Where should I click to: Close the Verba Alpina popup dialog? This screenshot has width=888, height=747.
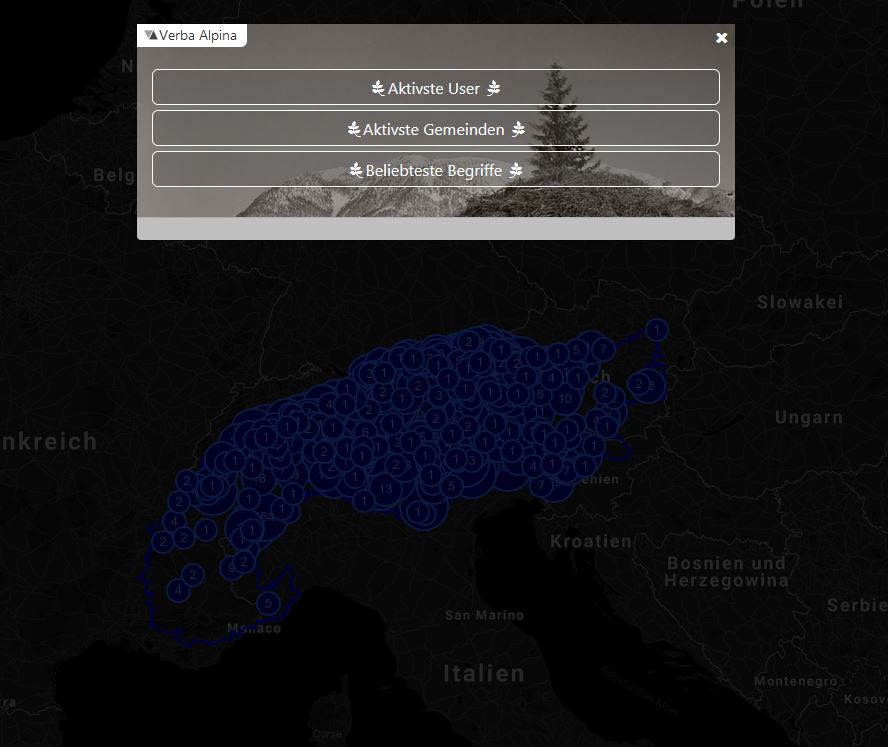coord(721,38)
